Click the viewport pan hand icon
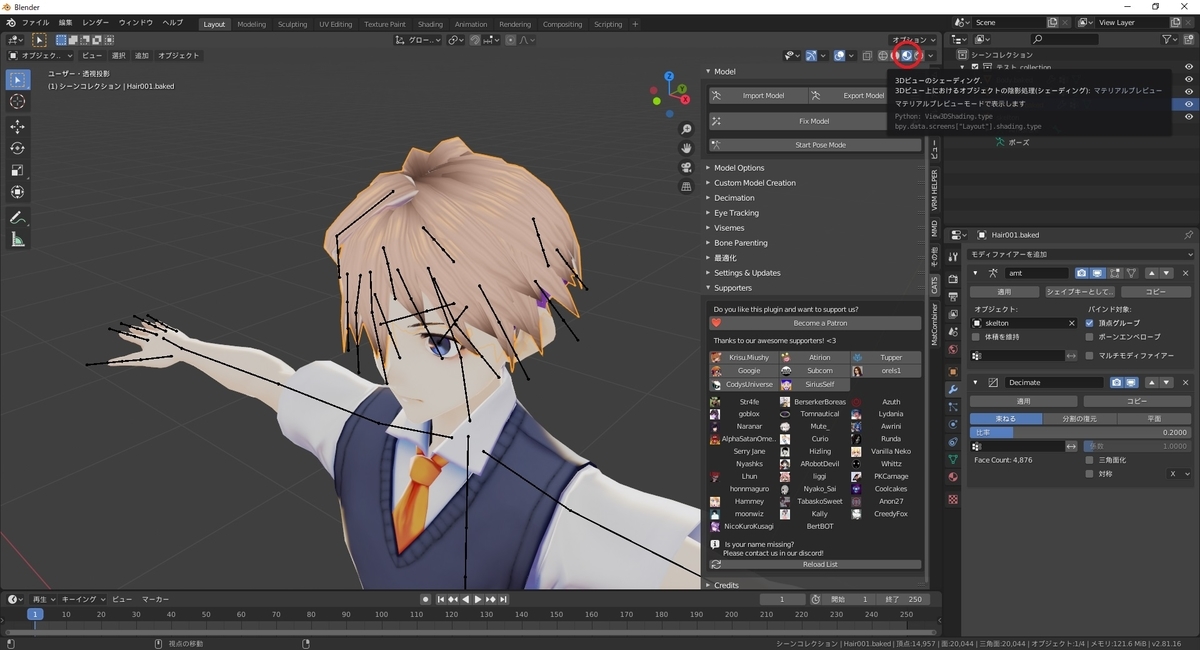The height and width of the screenshot is (650, 1200). pos(686,148)
